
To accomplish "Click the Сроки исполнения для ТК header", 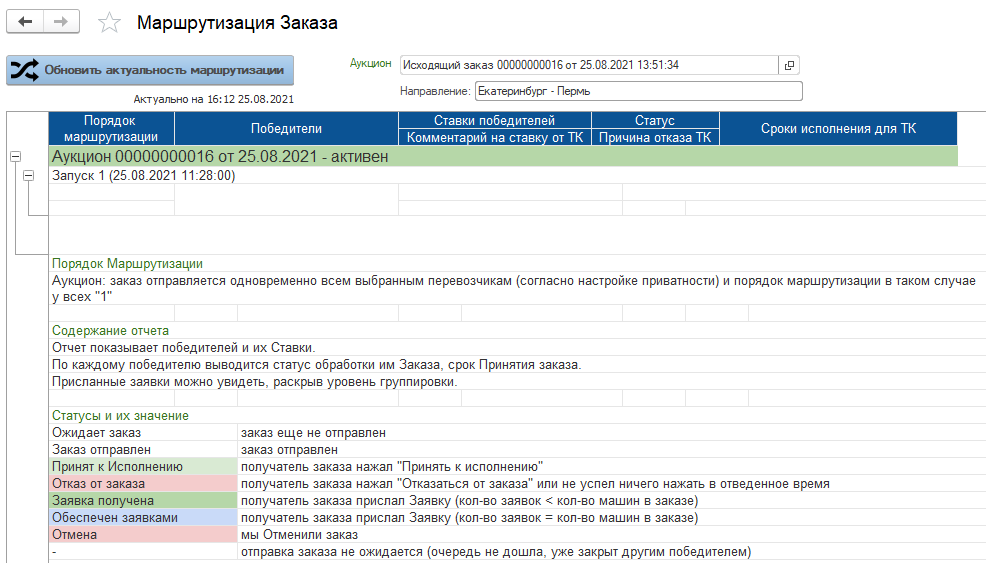I will point(838,128).
